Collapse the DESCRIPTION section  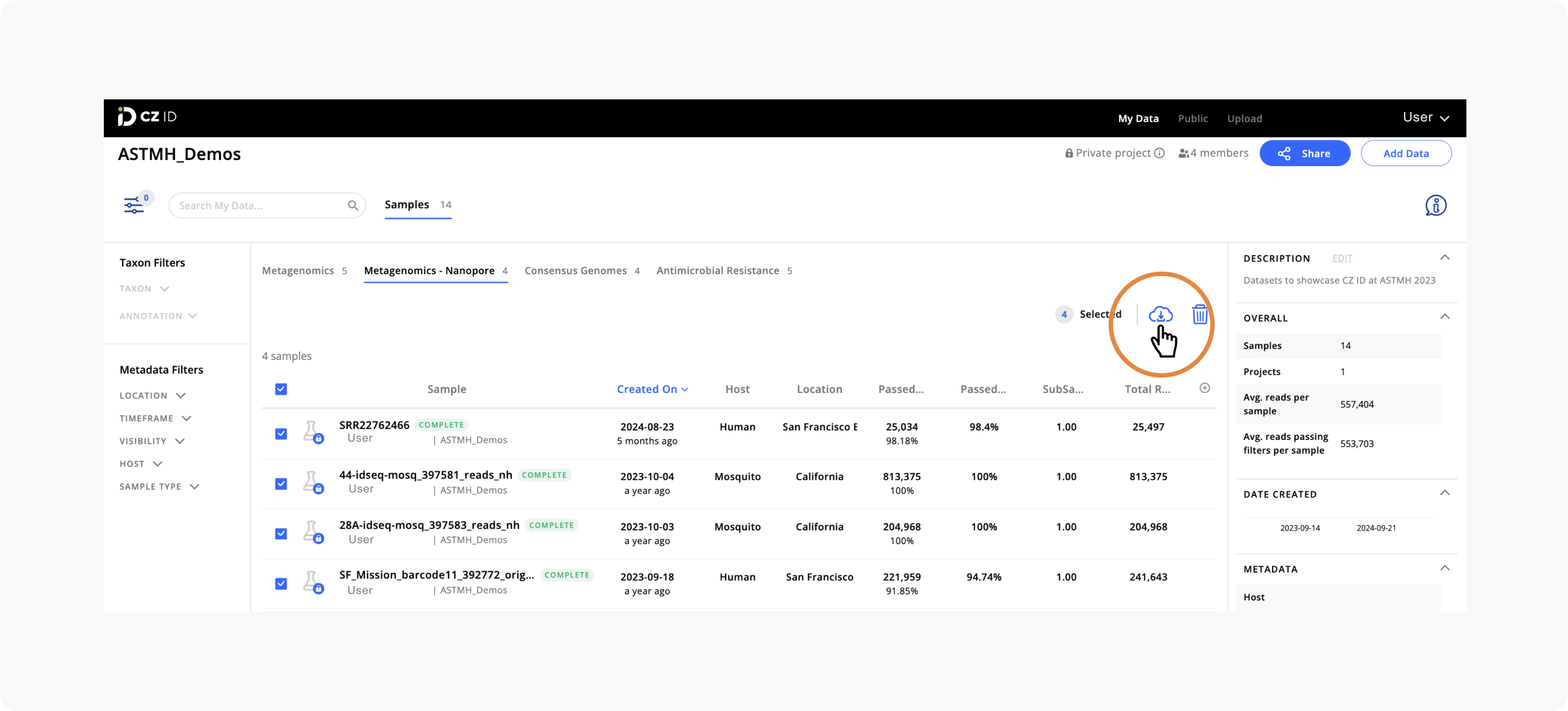1444,257
